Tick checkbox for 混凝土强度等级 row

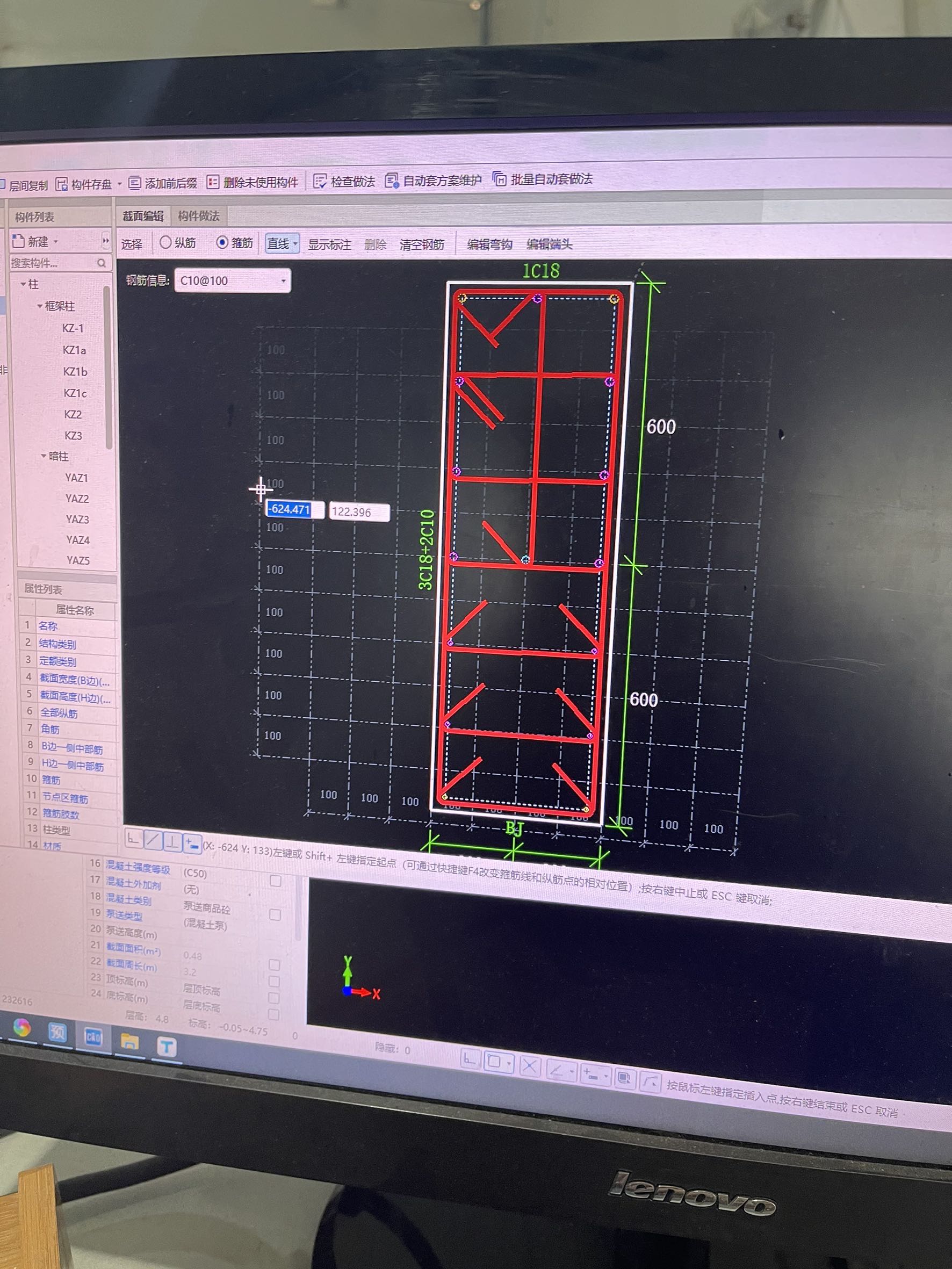coord(276,881)
